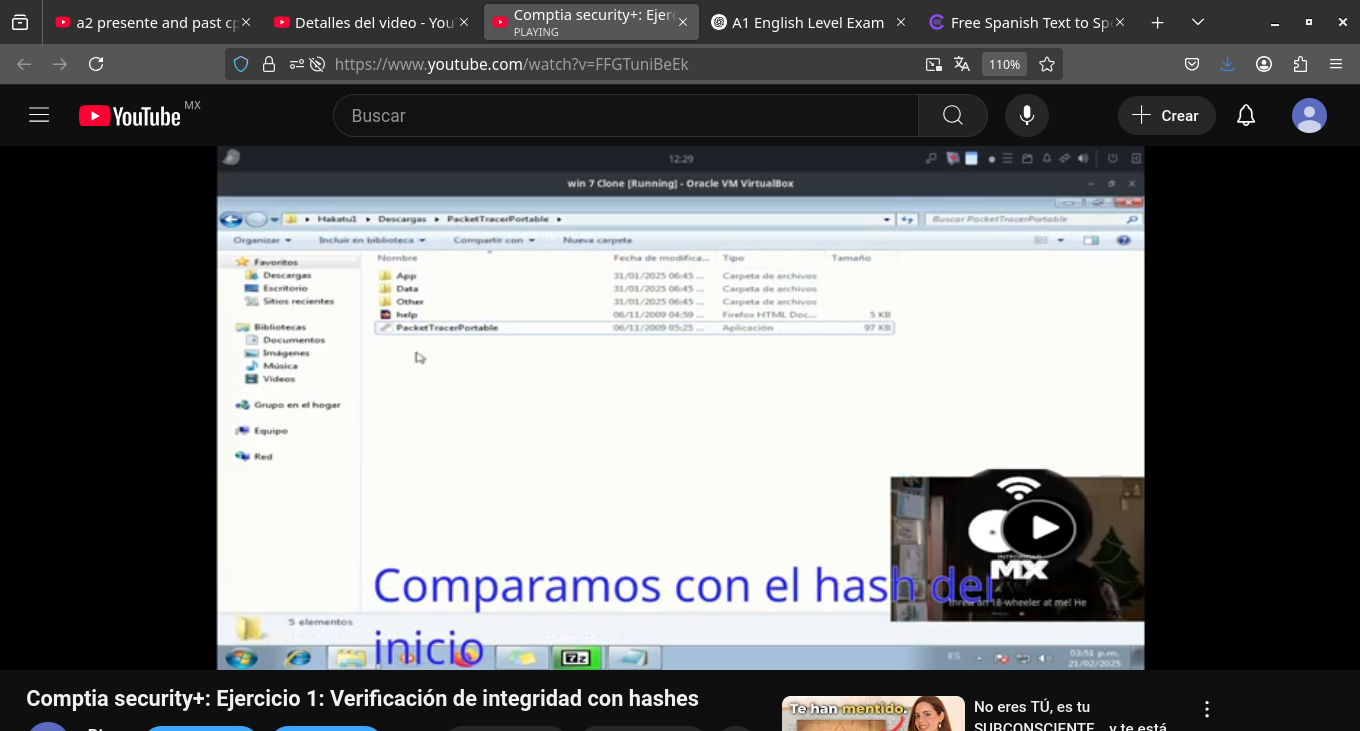Expand the list all tabs chevron
This screenshot has height=731, width=1360.
(1198, 22)
